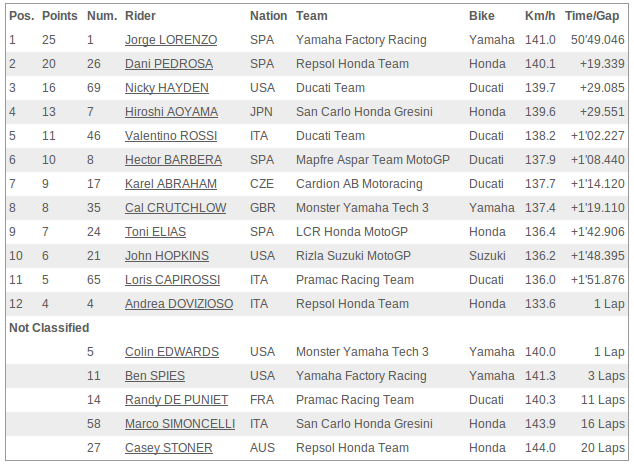Screen dimensions: 634x464
Task: Click Valentino ROSSI rider link
Action: pos(171,136)
